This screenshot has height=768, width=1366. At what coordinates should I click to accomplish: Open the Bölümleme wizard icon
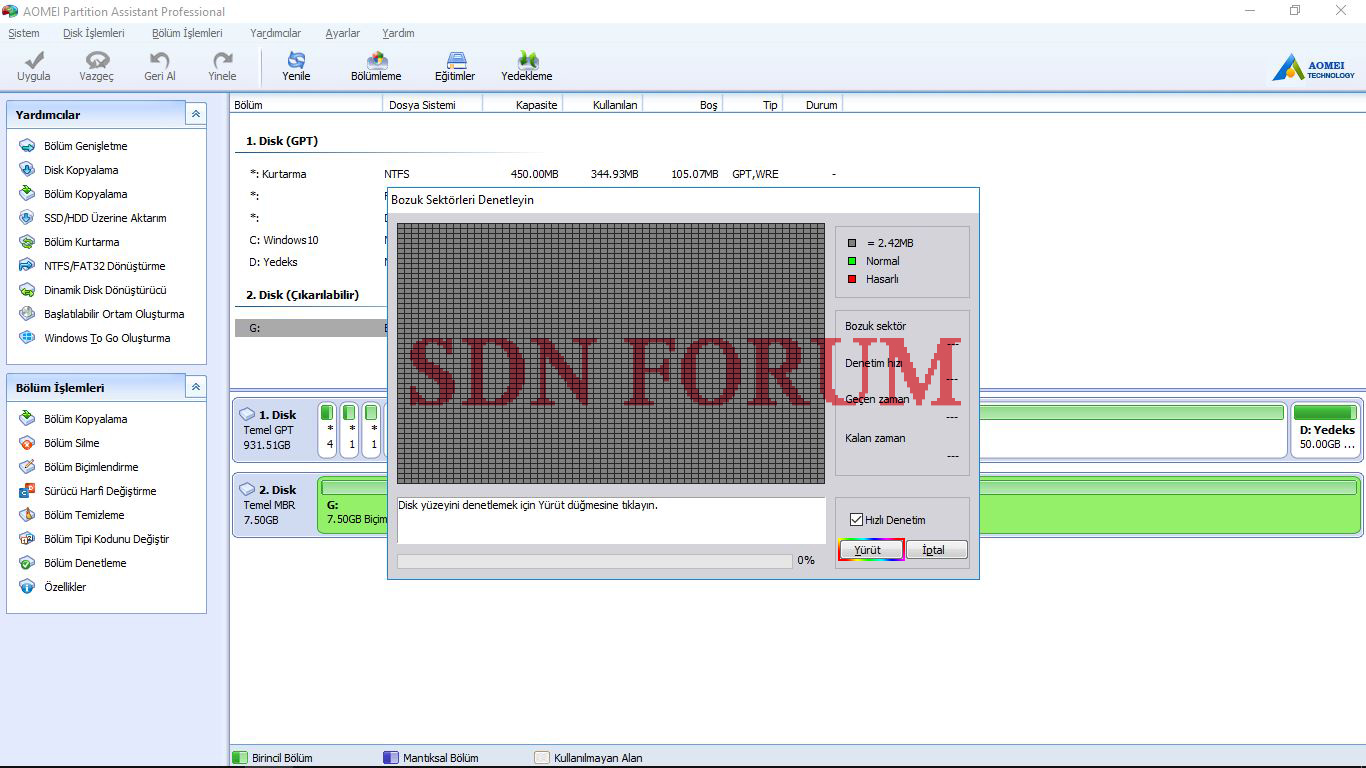coord(376,62)
